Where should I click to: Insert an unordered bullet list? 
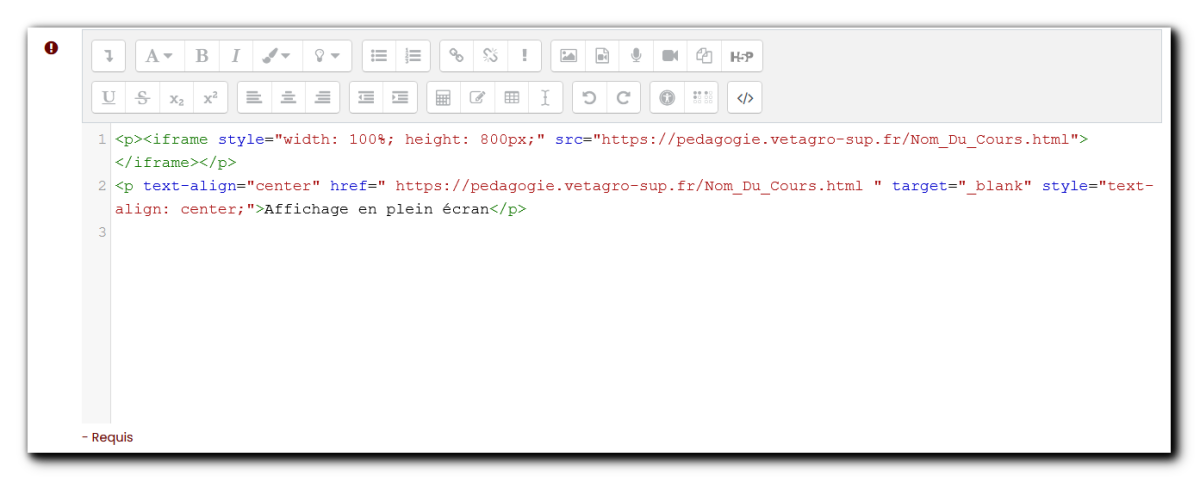pos(379,56)
